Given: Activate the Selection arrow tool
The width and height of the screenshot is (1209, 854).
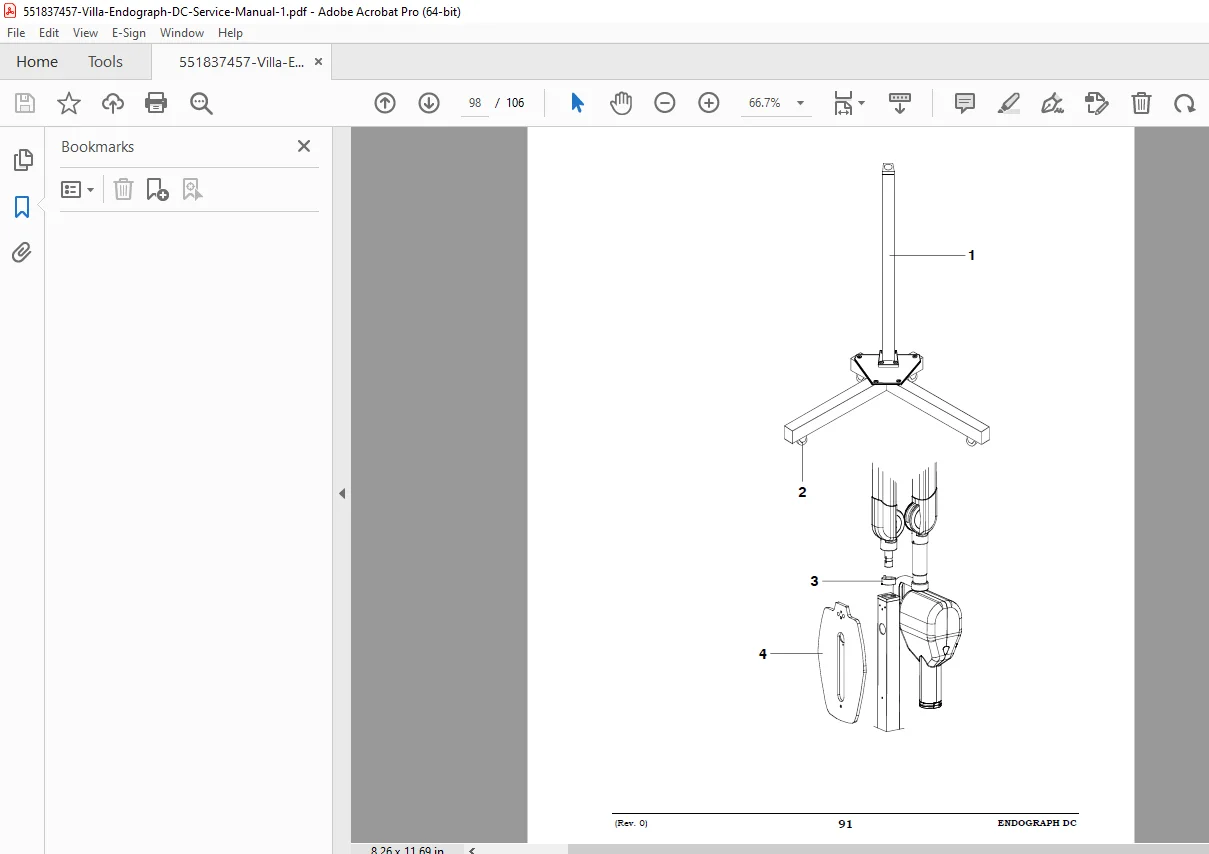Looking at the screenshot, I should pos(577,103).
